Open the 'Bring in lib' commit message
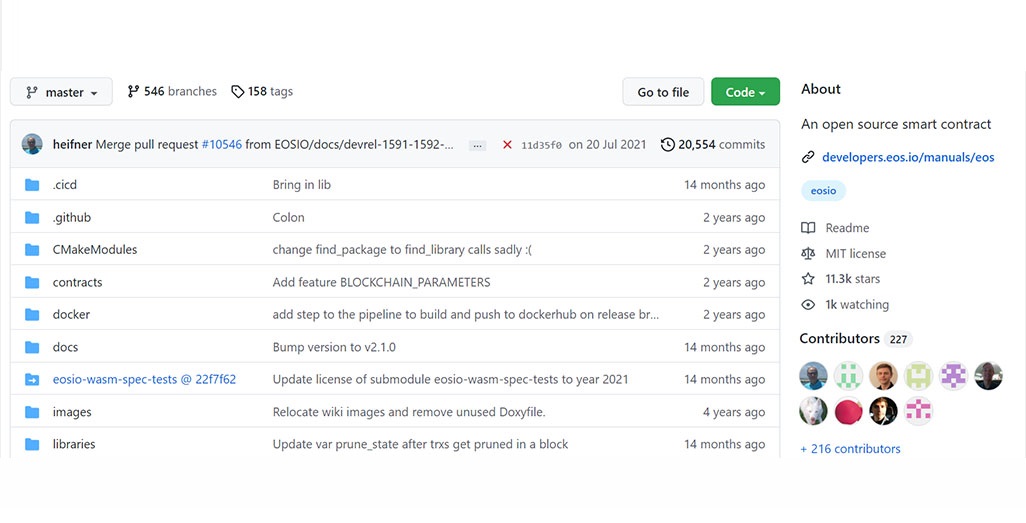The height and width of the screenshot is (523, 1026). 302,185
